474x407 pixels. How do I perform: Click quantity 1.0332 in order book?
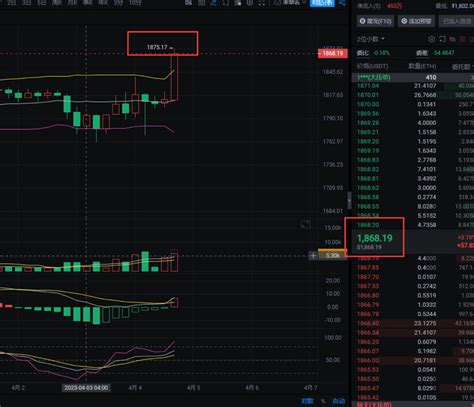tap(427, 305)
